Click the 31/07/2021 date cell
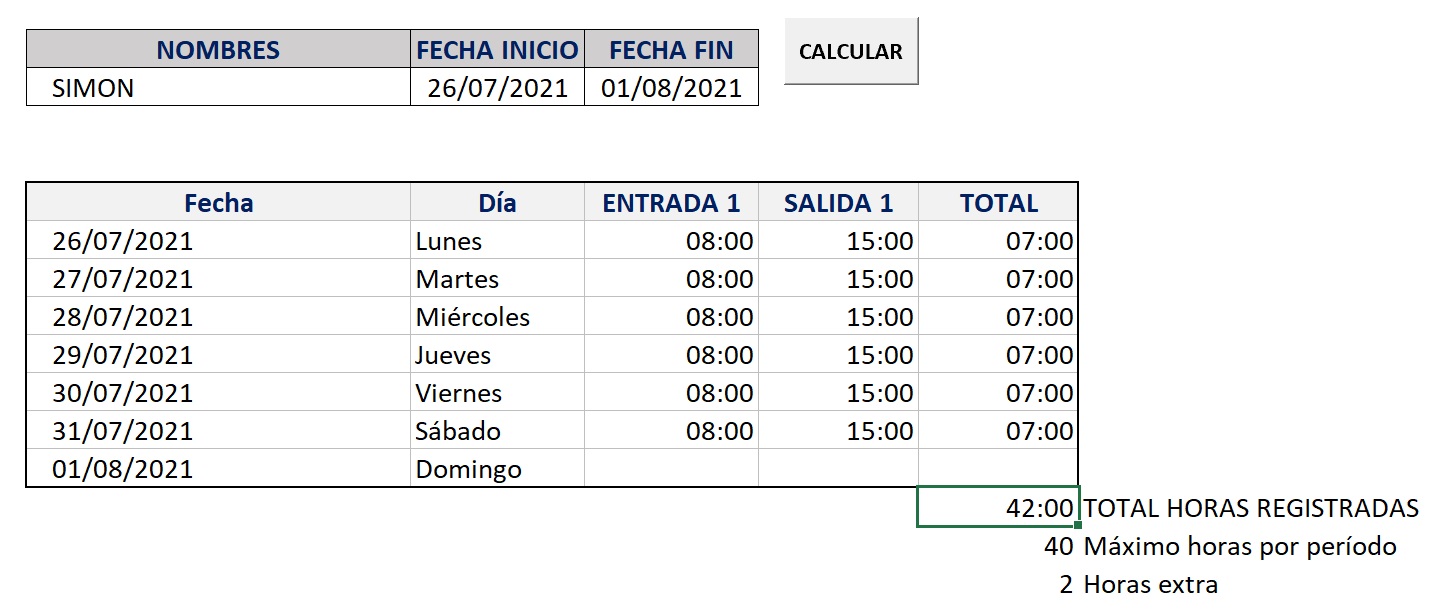The image size is (1433, 615). 218,431
